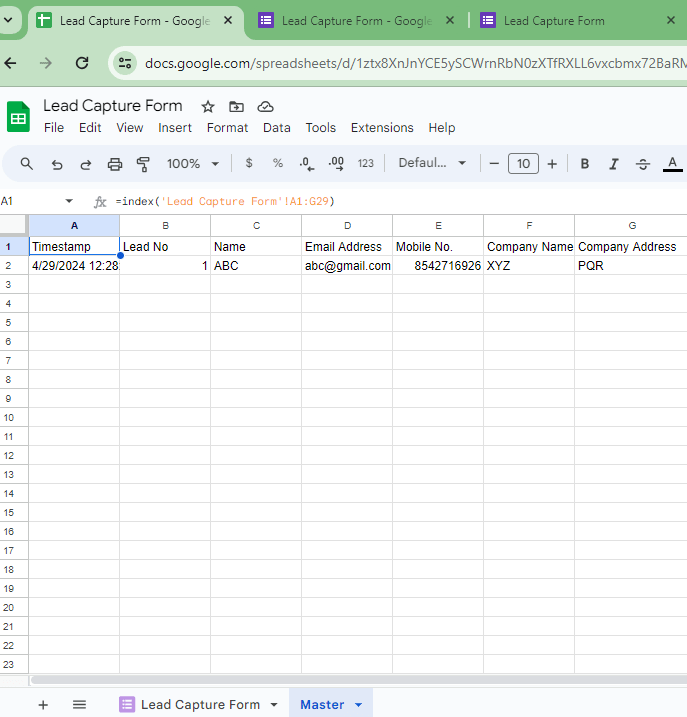
Task: Go back in the browser
Action: 11,63
